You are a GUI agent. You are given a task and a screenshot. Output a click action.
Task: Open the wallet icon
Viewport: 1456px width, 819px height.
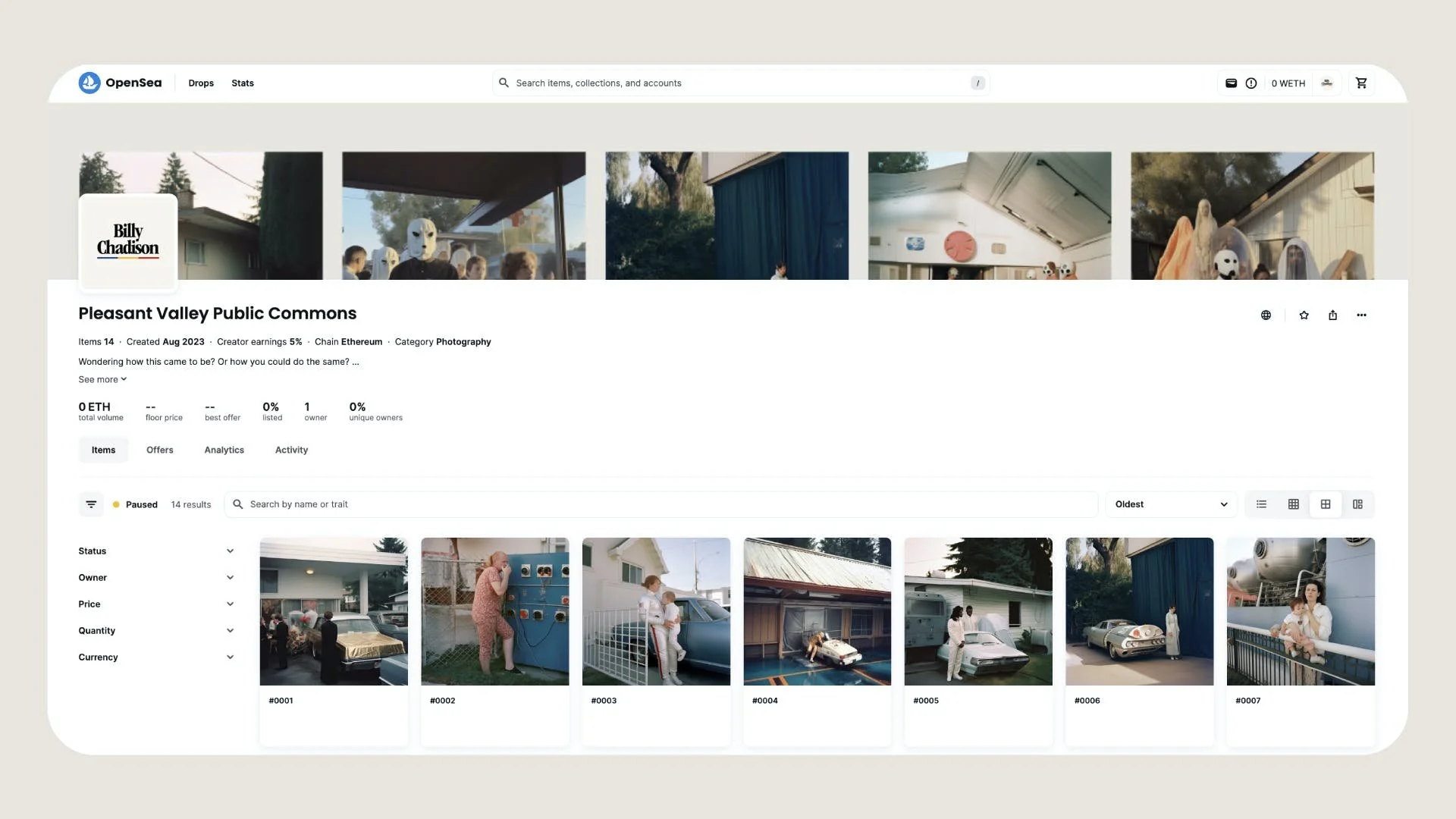pos(1232,83)
